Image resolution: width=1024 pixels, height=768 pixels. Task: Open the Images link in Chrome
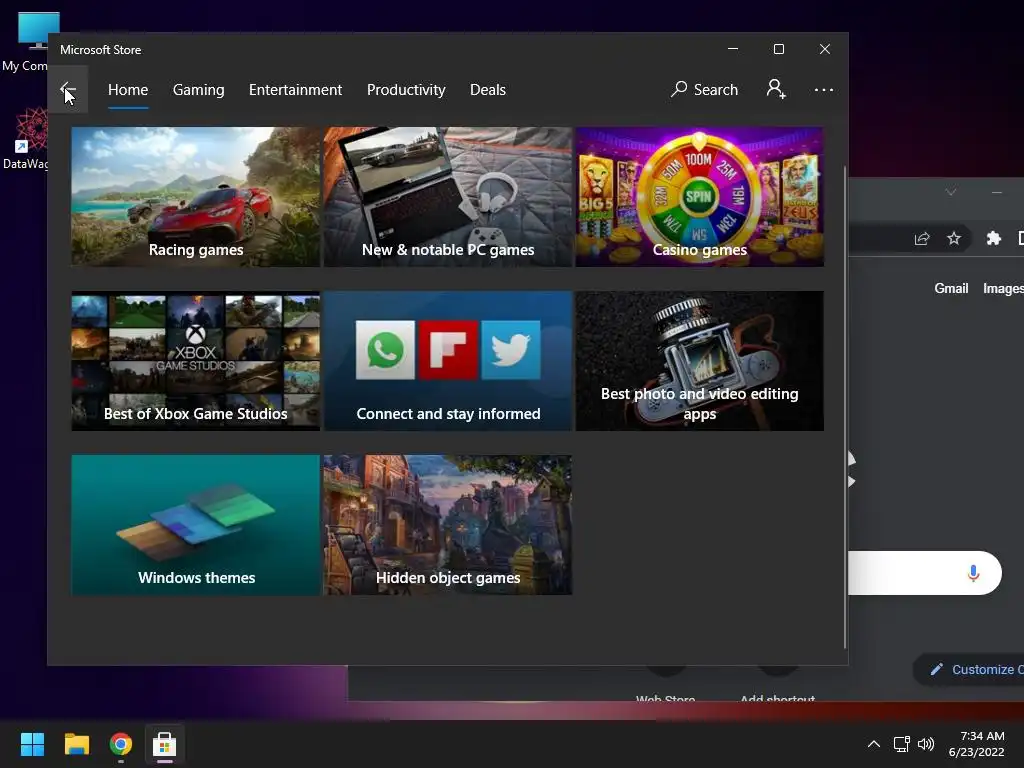click(x=1003, y=288)
